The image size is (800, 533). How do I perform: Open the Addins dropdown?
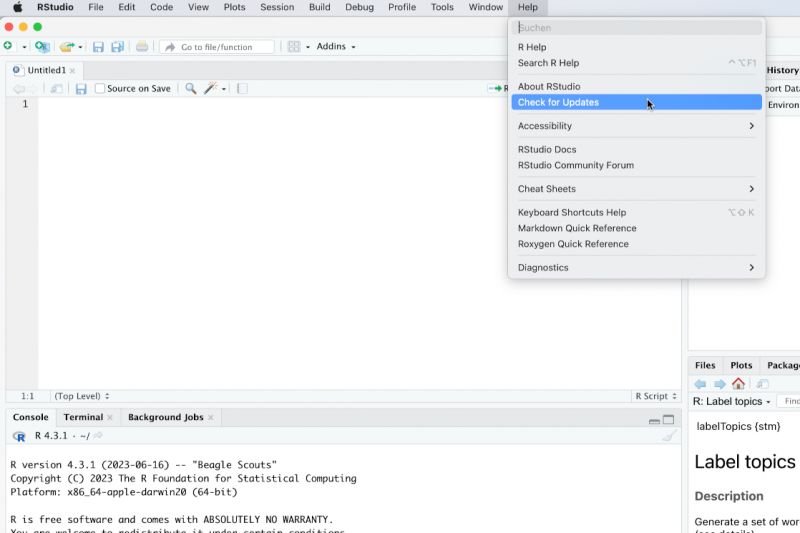[336, 46]
